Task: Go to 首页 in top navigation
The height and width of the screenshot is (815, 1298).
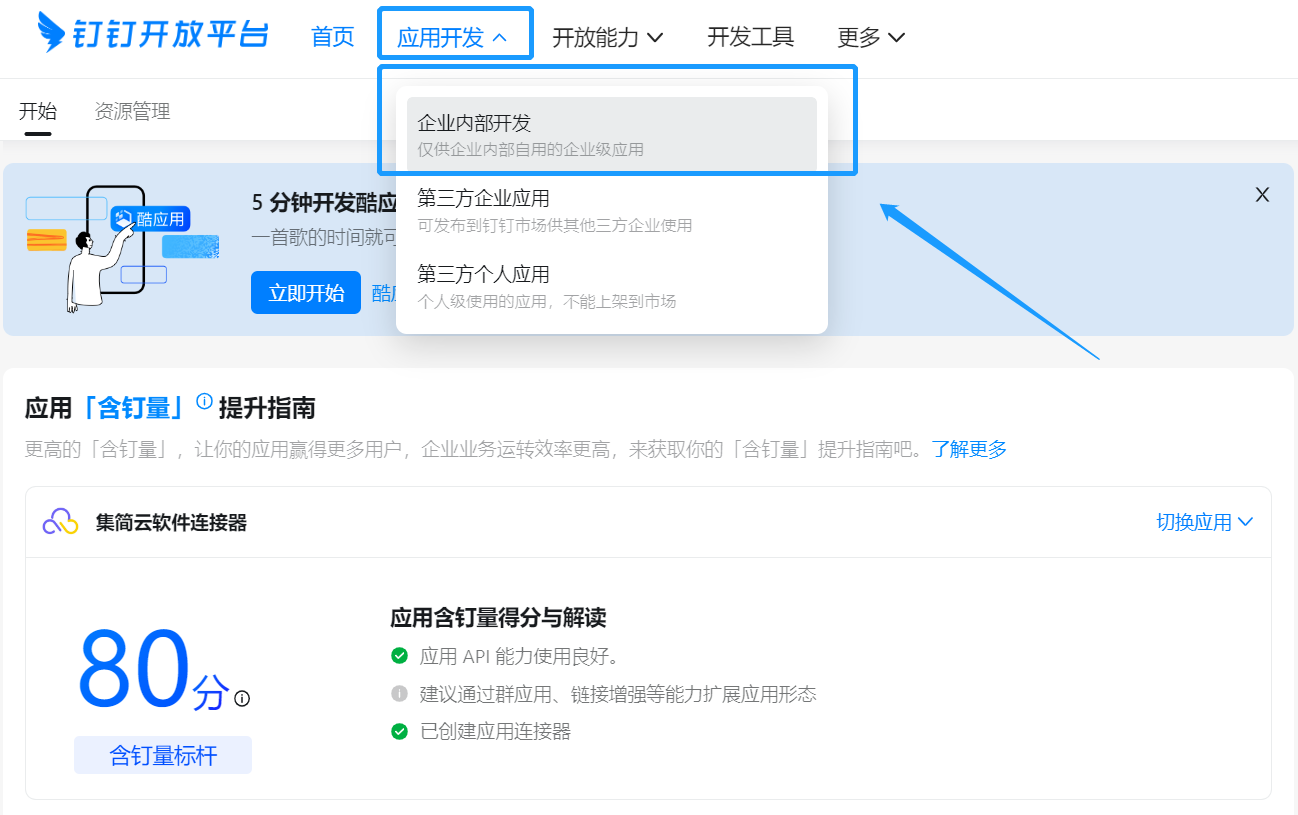Action: [x=333, y=37]
